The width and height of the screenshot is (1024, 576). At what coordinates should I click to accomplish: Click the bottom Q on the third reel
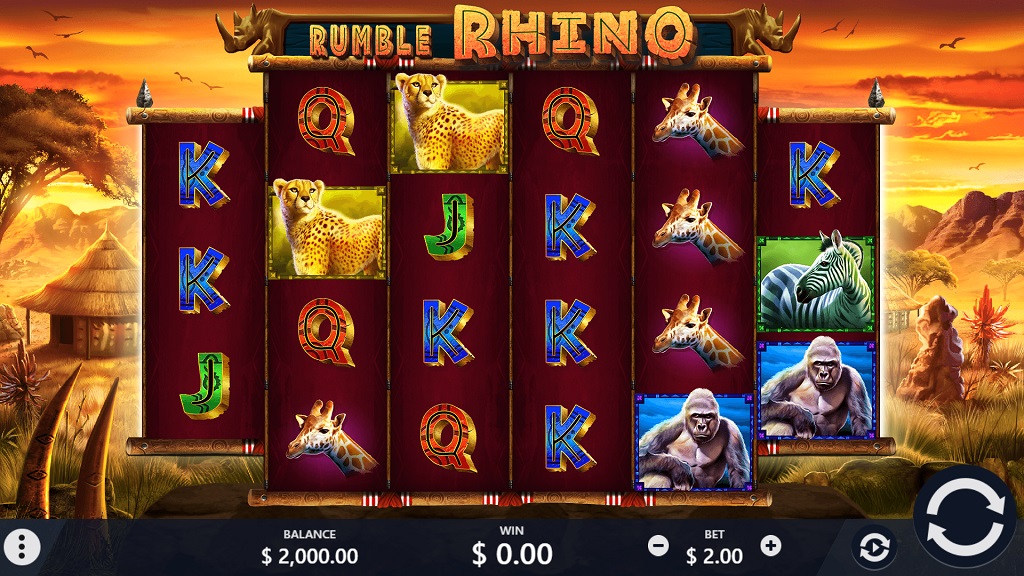click(448, 437)
